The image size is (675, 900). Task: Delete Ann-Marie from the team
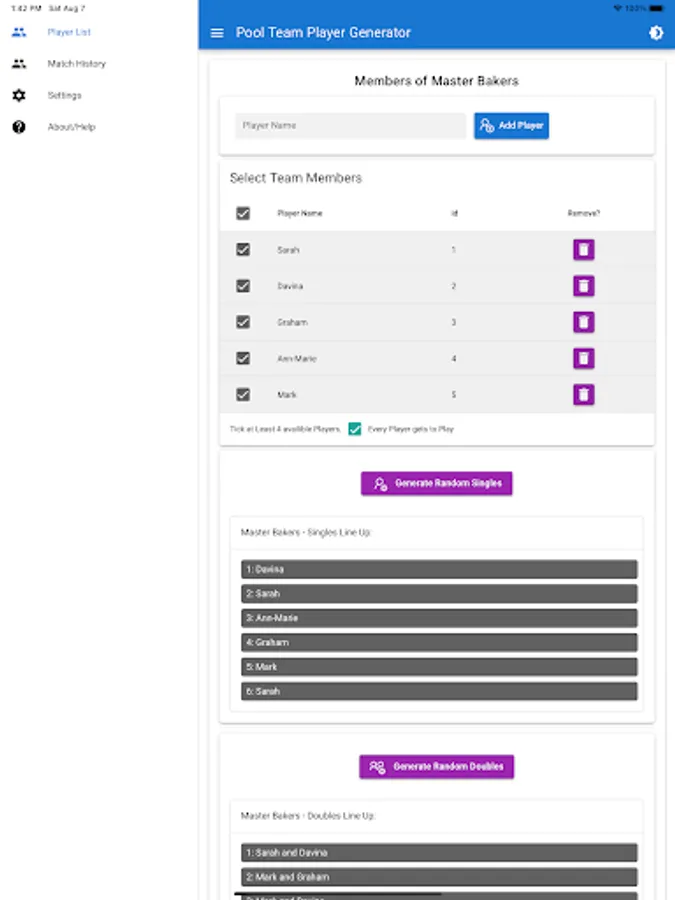584,358
